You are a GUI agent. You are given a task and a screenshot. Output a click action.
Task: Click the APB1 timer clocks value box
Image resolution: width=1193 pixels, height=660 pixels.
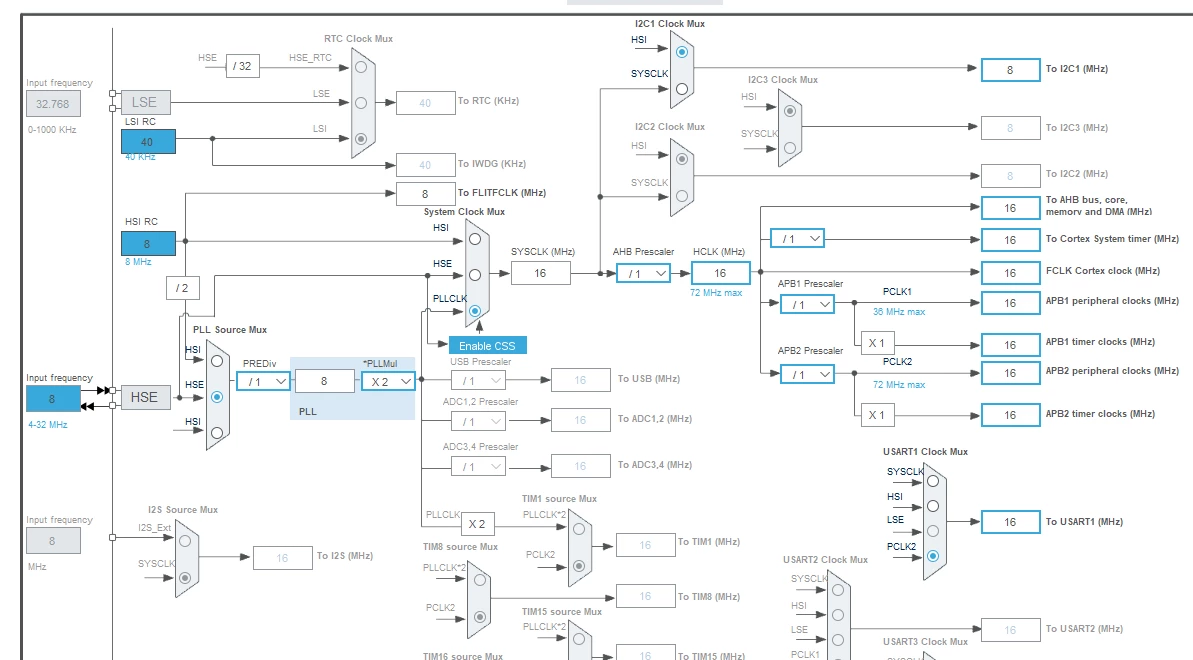[1010, 345]
